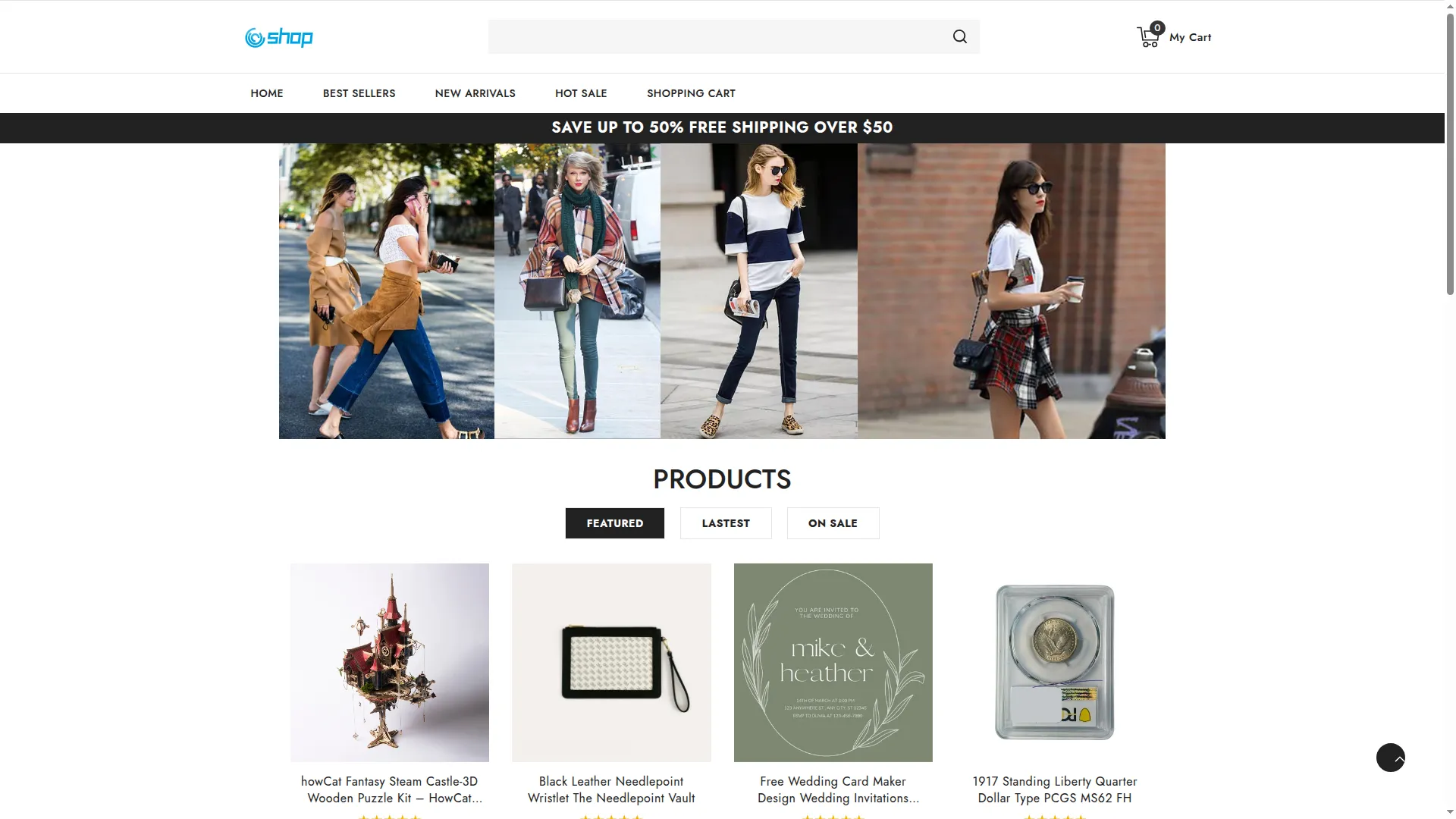1456x819 pixels.
Task: Click the scrollbar down arrow
Action: pos(1450,813)
